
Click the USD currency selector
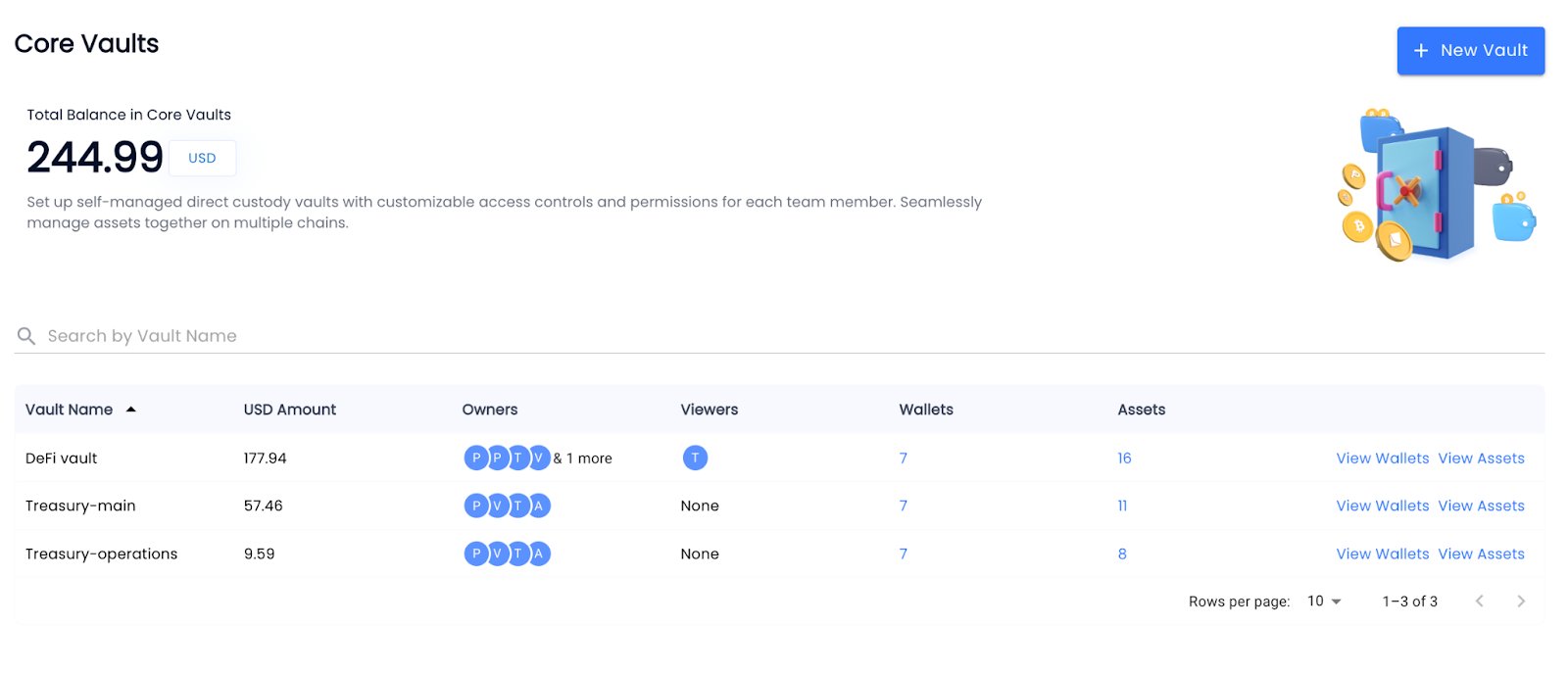click(202, 158)
